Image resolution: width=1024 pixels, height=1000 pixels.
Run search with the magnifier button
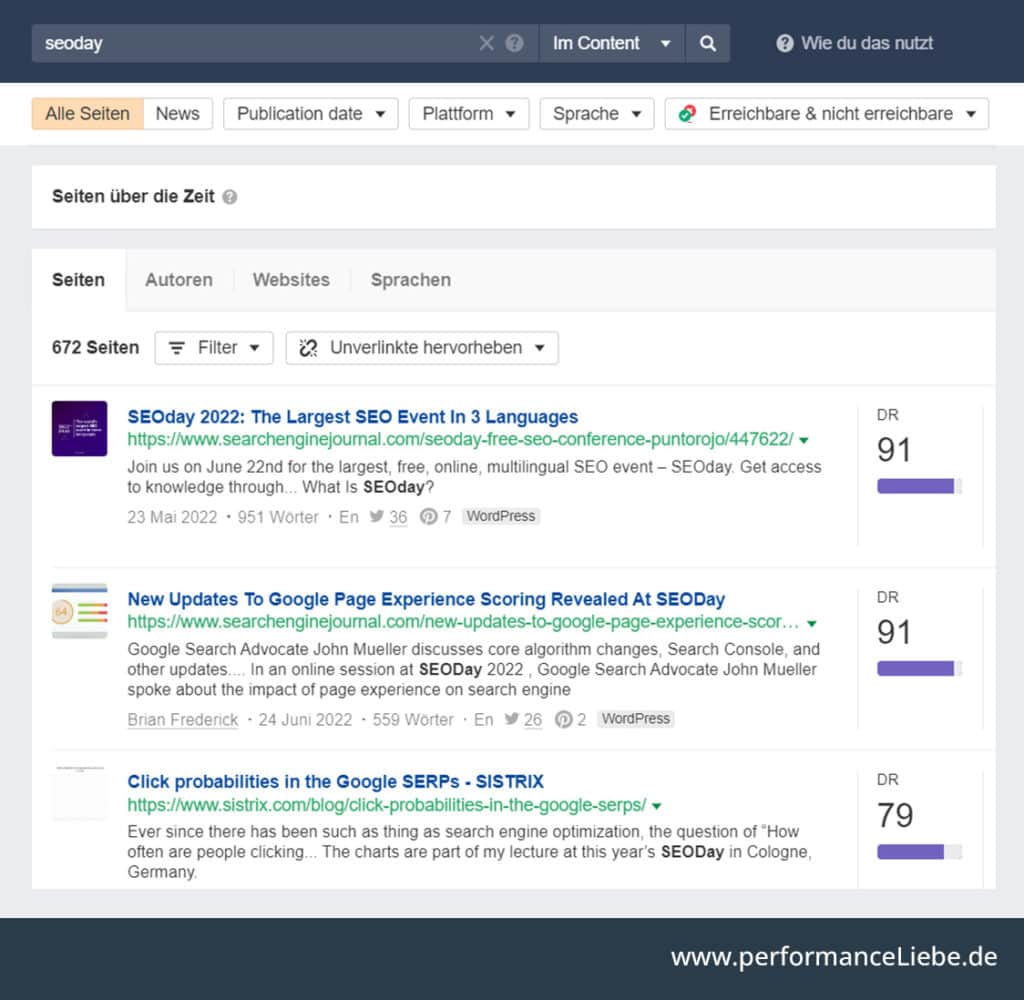(x=707, y=43)
